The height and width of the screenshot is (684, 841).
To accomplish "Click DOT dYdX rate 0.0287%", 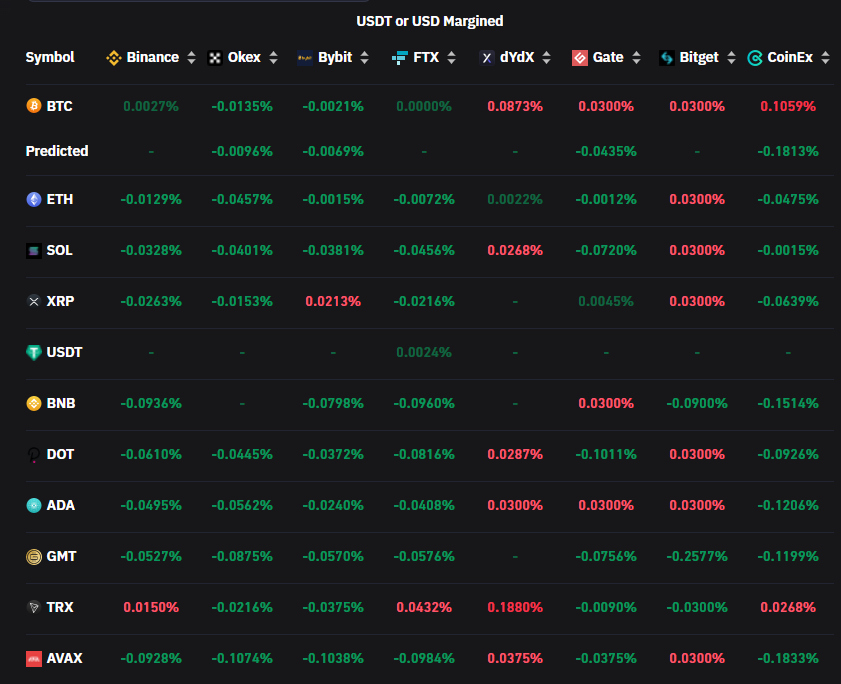I will point(515,454).
